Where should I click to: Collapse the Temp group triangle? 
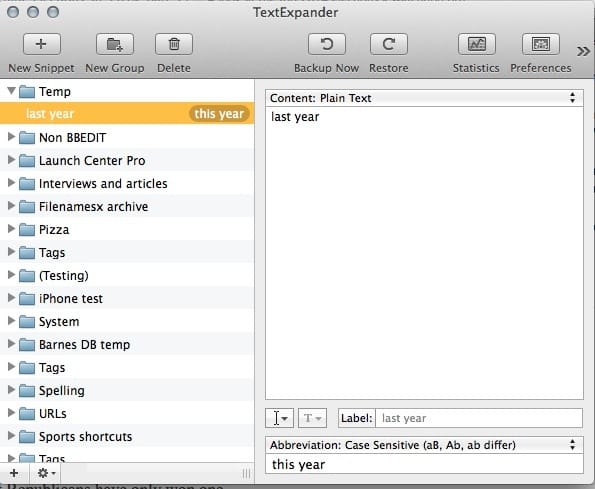click(x=11, y=91)
